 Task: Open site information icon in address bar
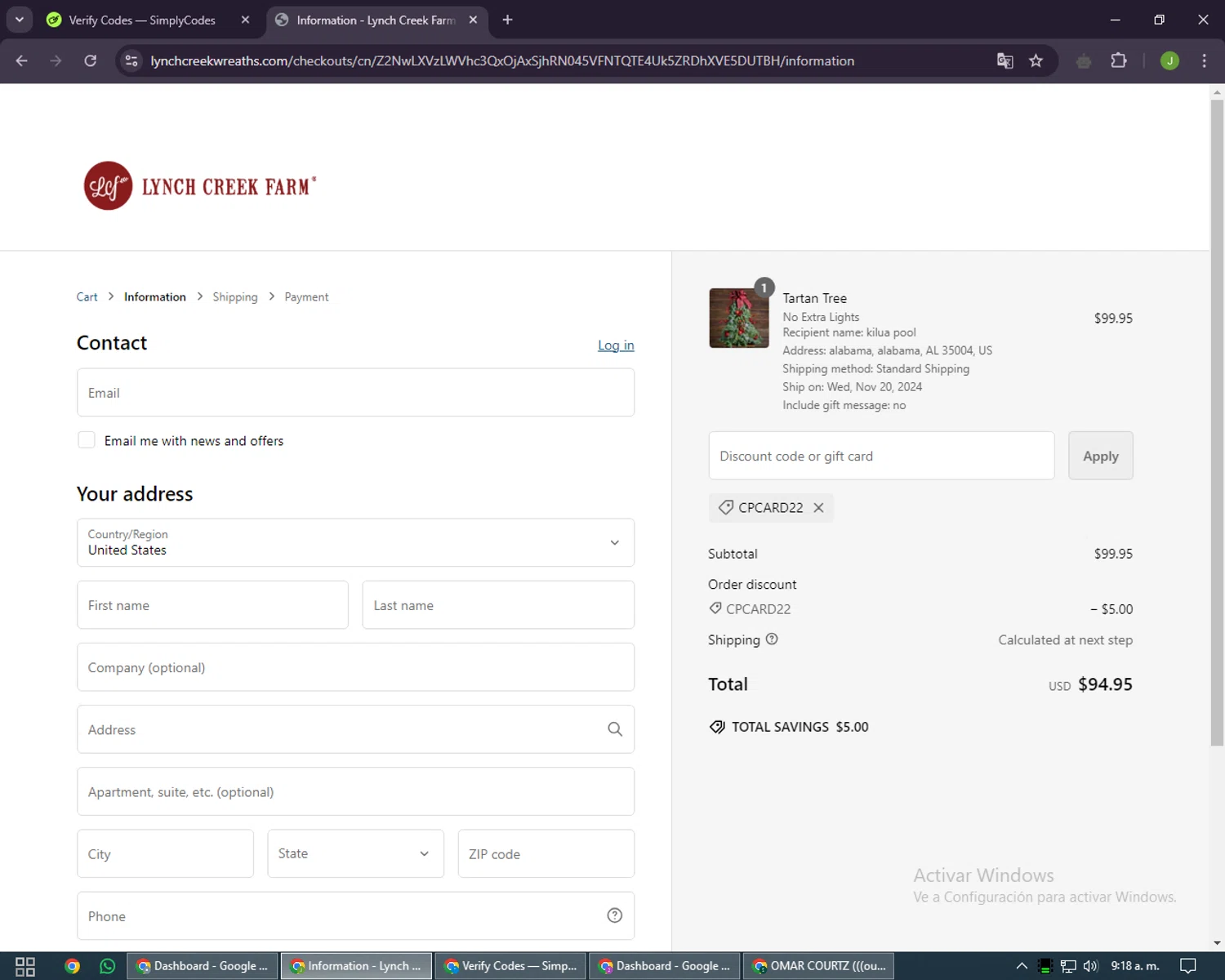(131, 60)
